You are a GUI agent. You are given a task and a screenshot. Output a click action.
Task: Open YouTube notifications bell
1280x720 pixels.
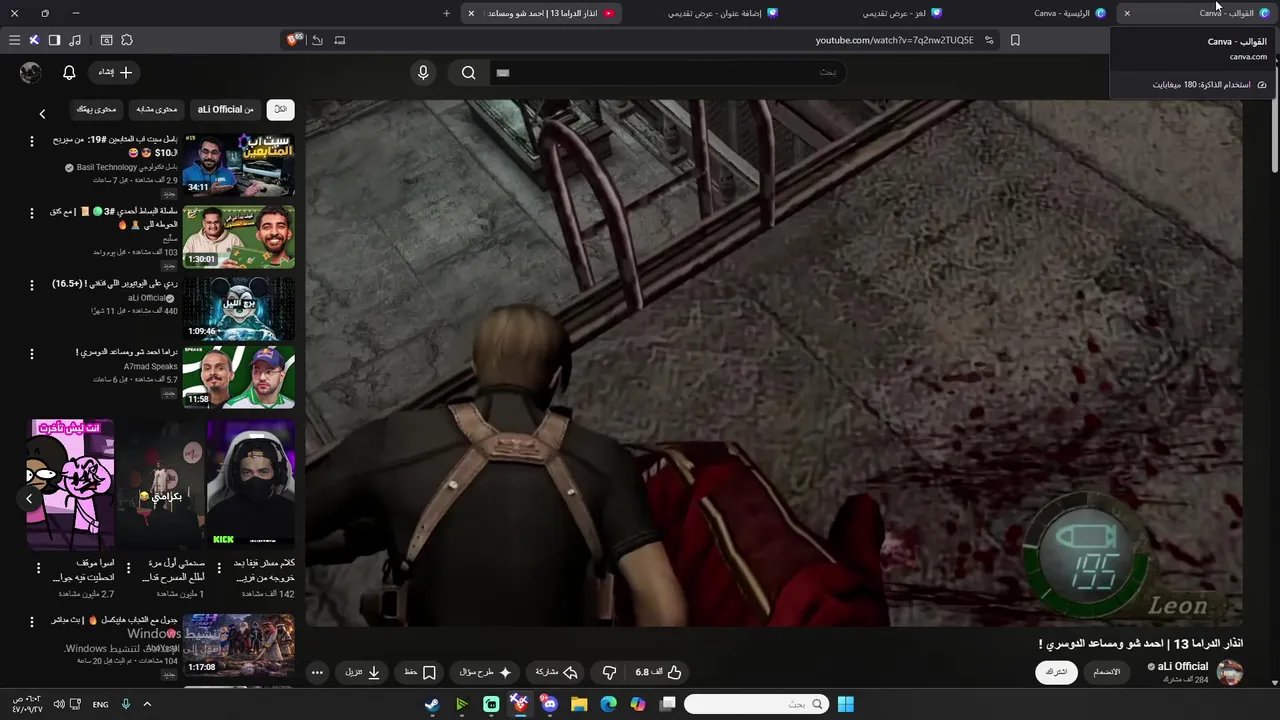click(x=69, y=72)
